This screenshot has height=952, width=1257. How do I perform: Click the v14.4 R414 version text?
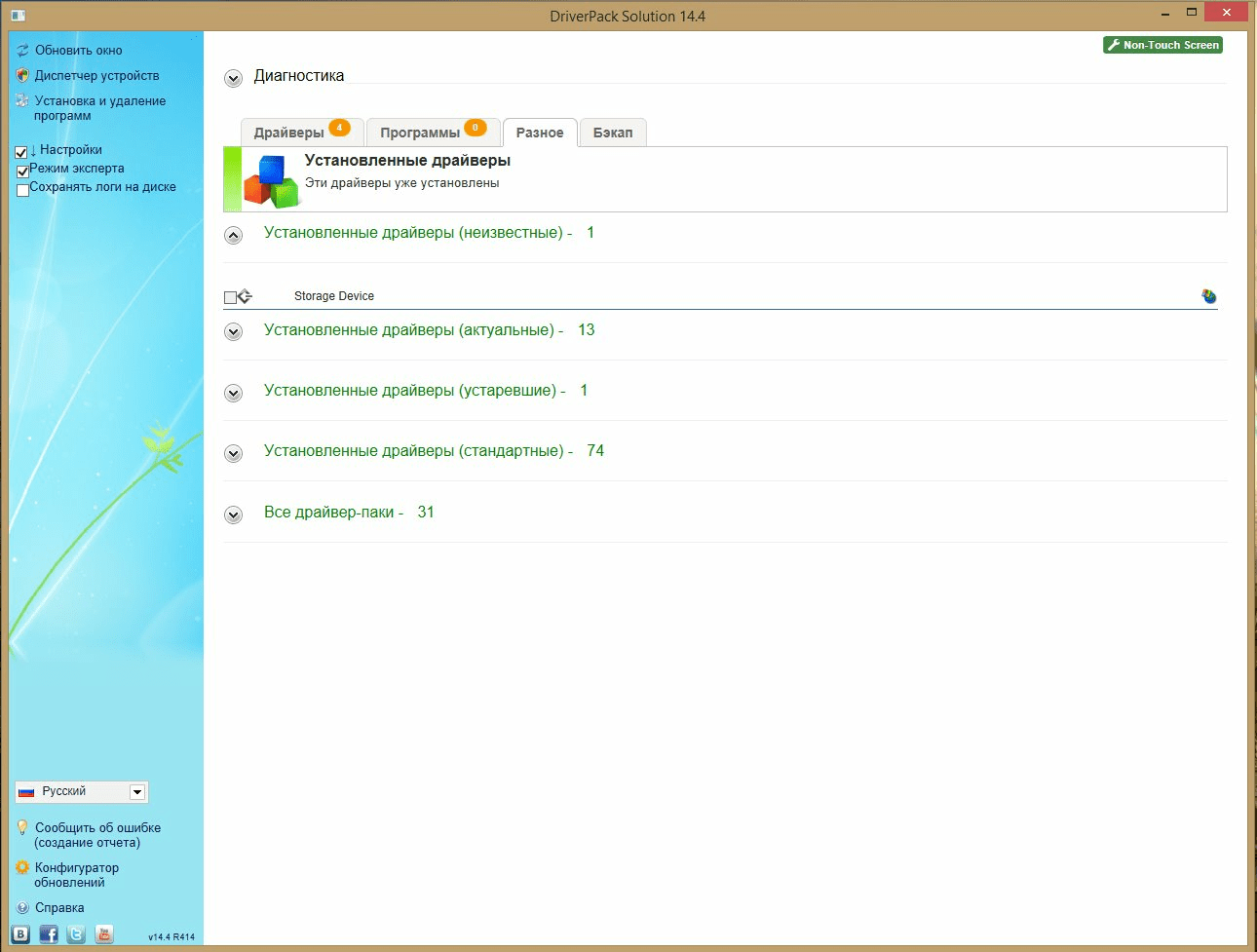tap(171, 937)
